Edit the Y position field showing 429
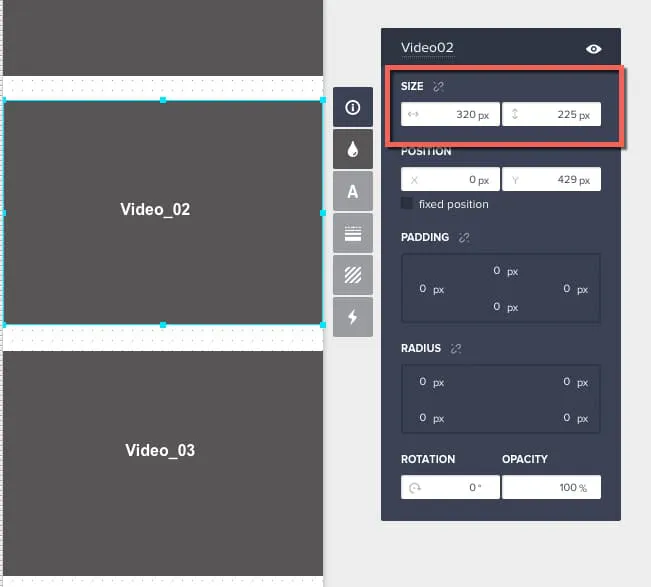This screenshot has width=651, height=587. tap(551, 179)
